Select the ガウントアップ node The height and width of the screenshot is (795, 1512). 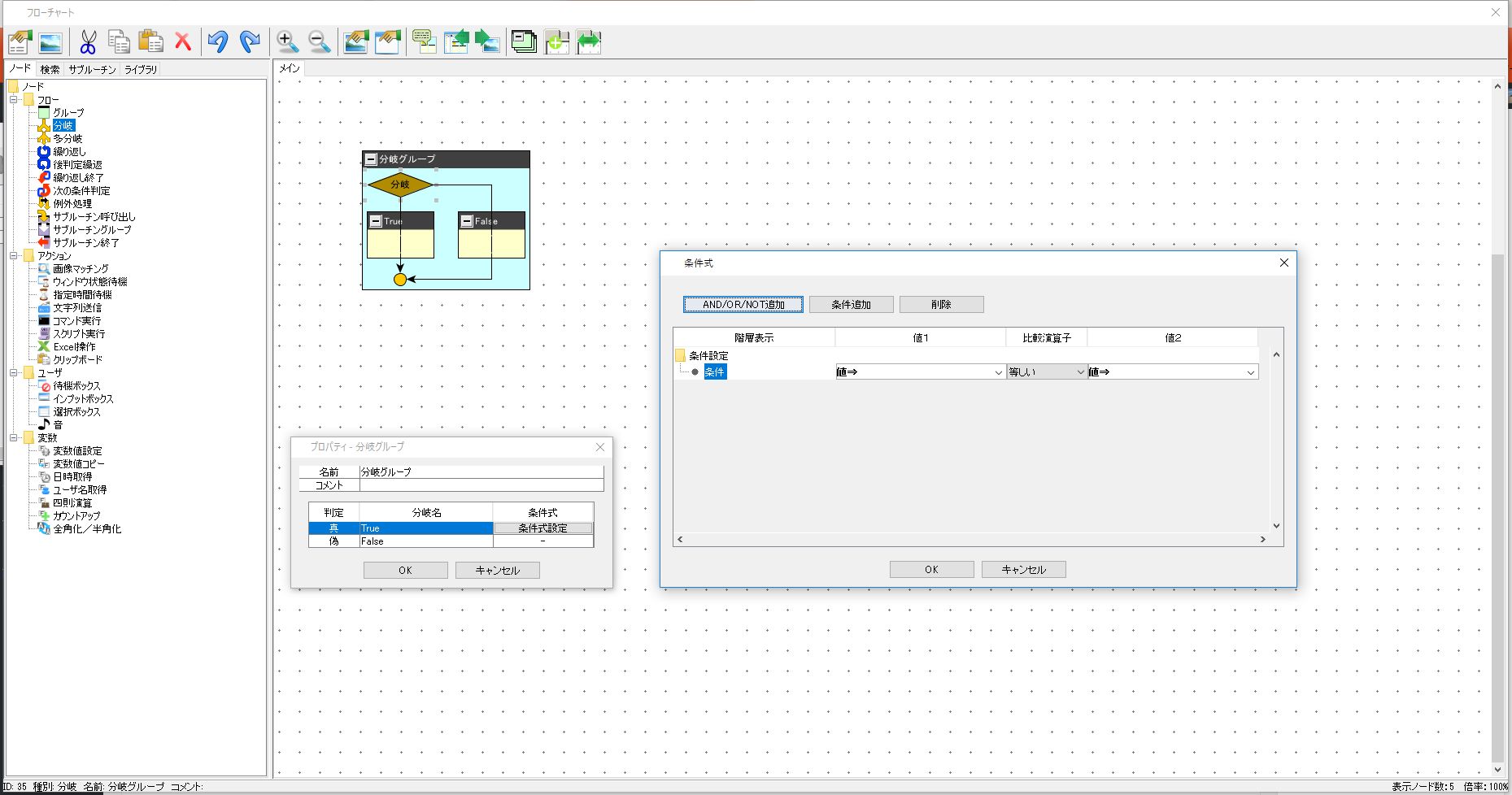pyautogui.click(x=76, y=516)
